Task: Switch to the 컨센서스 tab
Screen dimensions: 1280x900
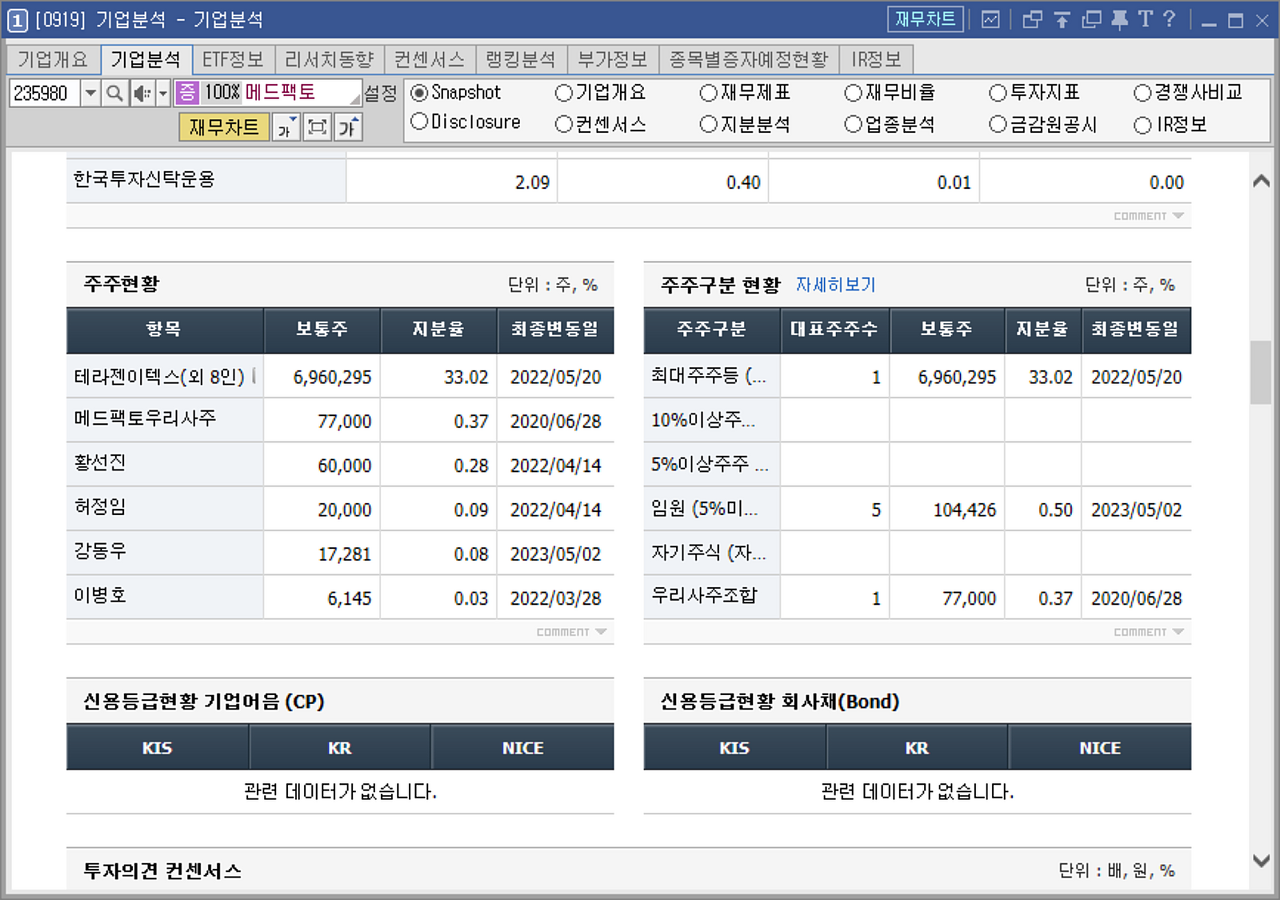Action: pyautogui.click(x=430, y=60)
